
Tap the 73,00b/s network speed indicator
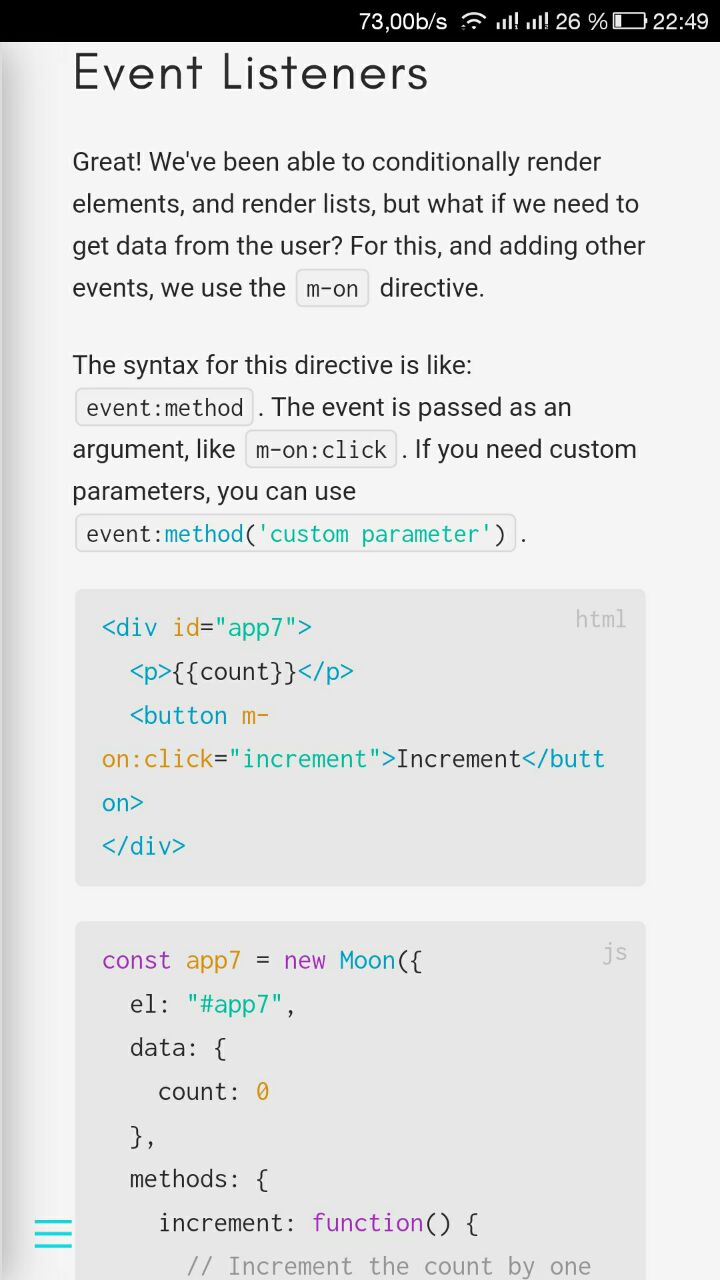click(402, 21)
